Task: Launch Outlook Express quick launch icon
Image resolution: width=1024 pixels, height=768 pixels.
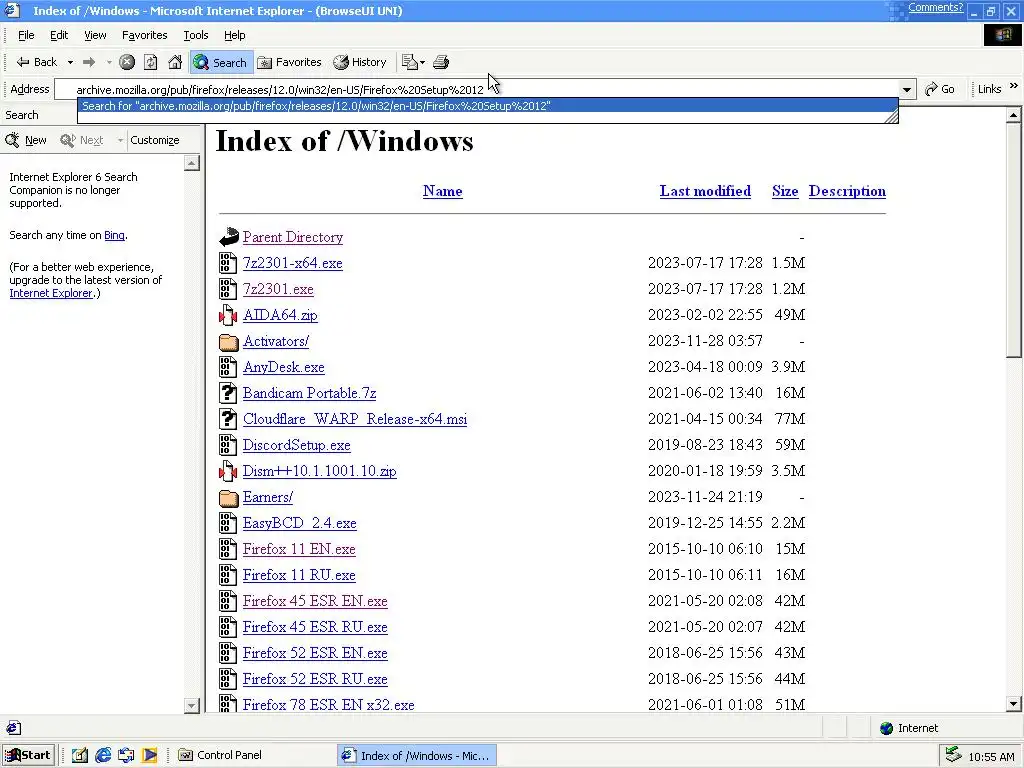Action: 126,755
